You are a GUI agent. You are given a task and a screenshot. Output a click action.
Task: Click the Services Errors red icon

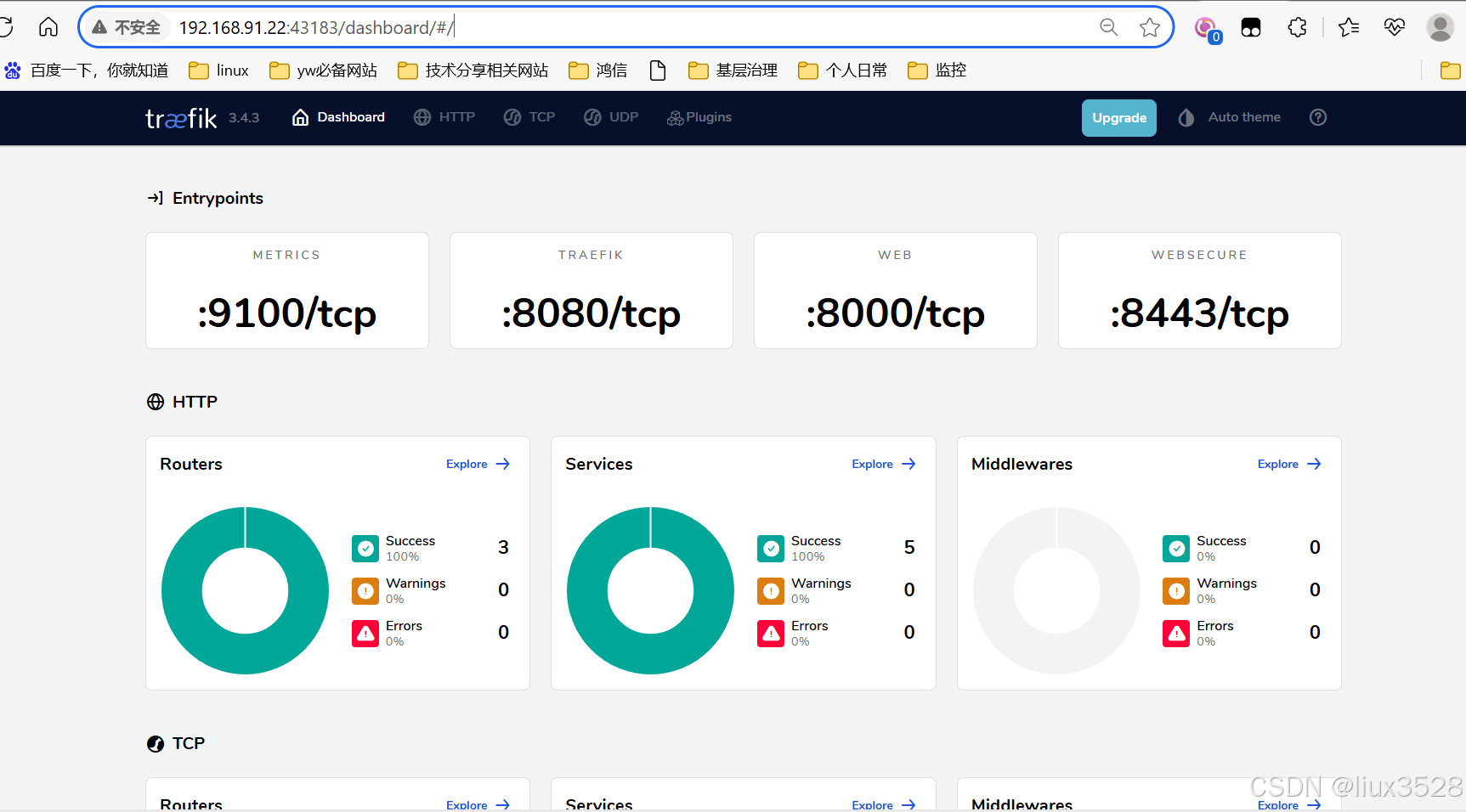(771, 634)
